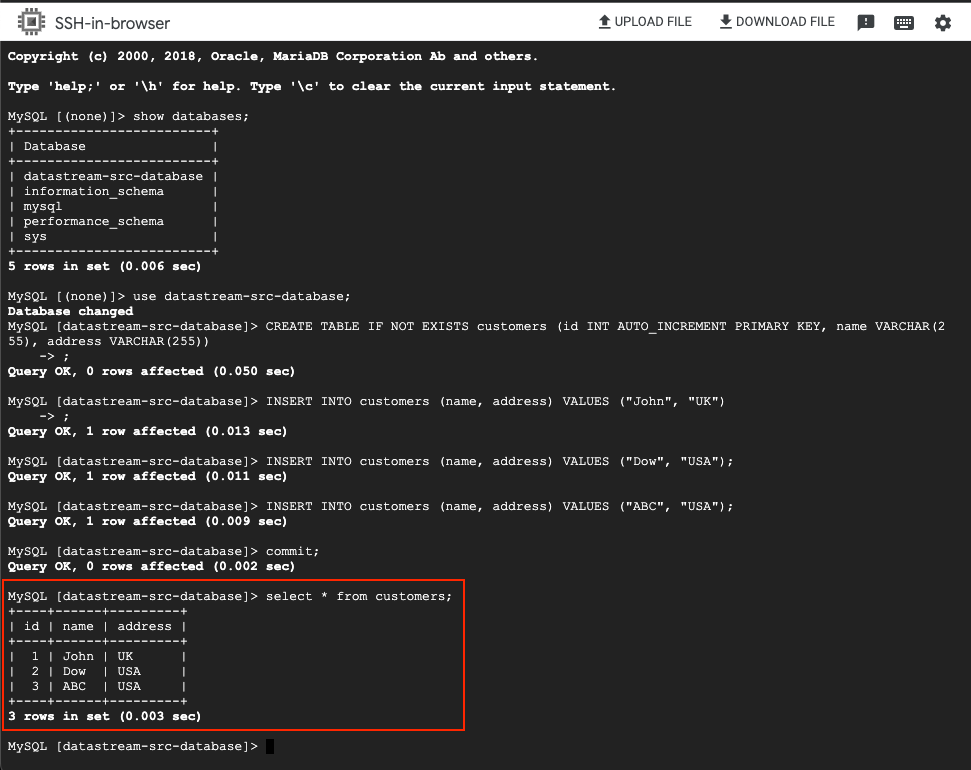
Task: Focus the terminal at the blinking cursor
Action: (x=270, y=747)
